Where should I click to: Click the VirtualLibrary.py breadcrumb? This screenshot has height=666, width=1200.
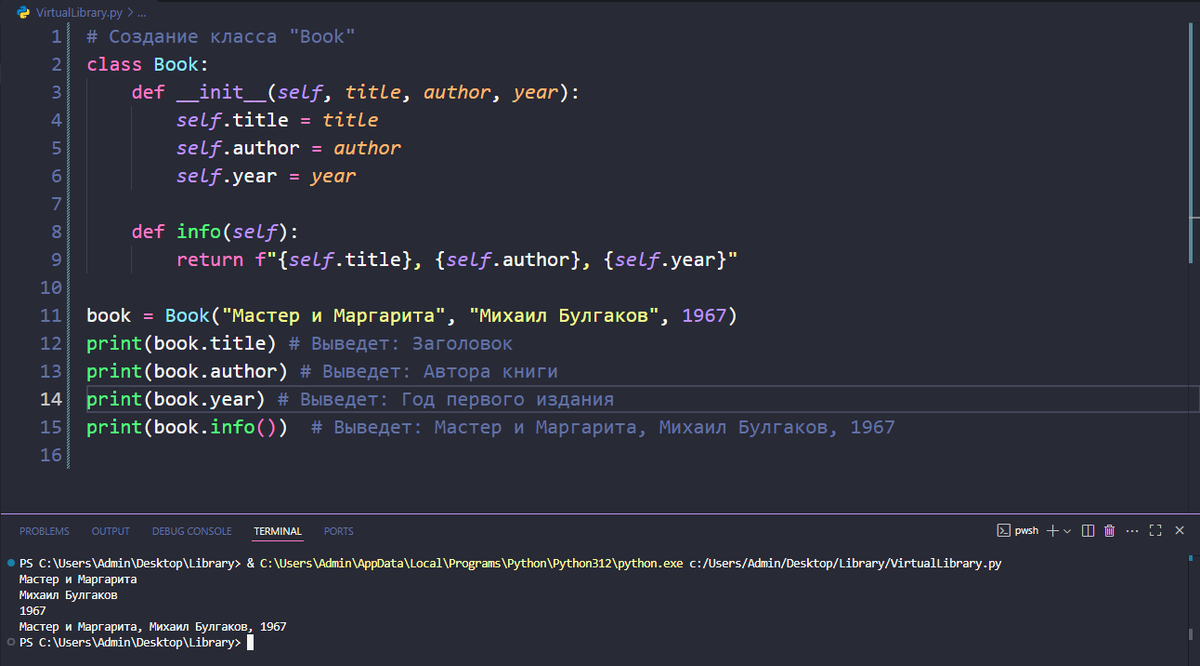point(77,13)
